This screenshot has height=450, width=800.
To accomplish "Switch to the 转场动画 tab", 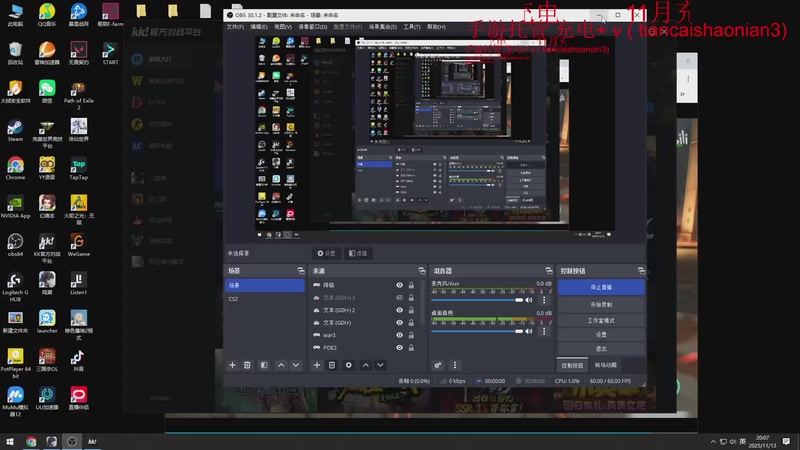I will click(x=606, y=364).
